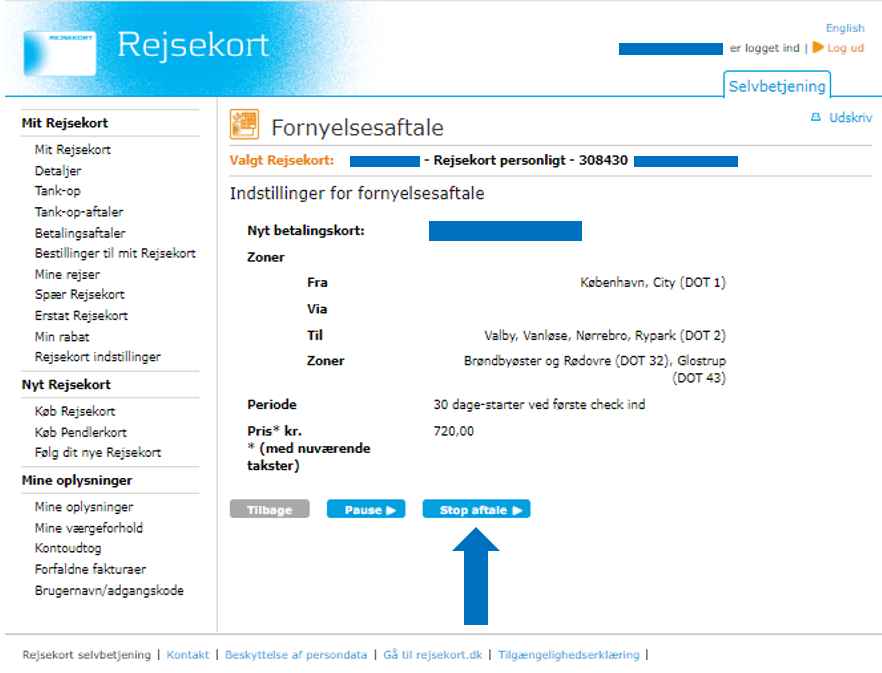Go to Brugernavn/adgangskode settings
Image resolution: width=882 pixels, height=673 pixels.
[109, 590]
